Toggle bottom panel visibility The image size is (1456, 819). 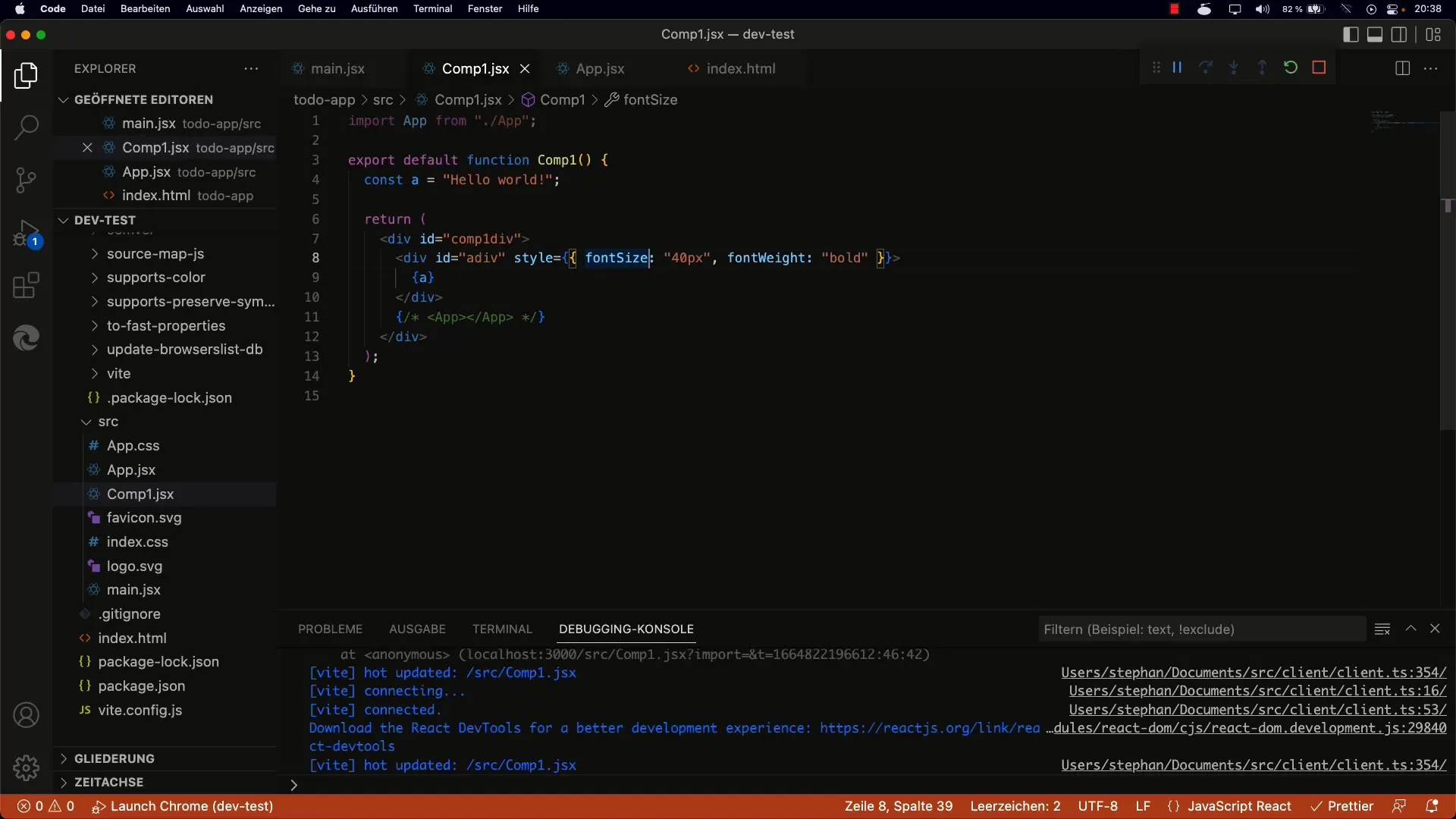tap(1374, 34)
